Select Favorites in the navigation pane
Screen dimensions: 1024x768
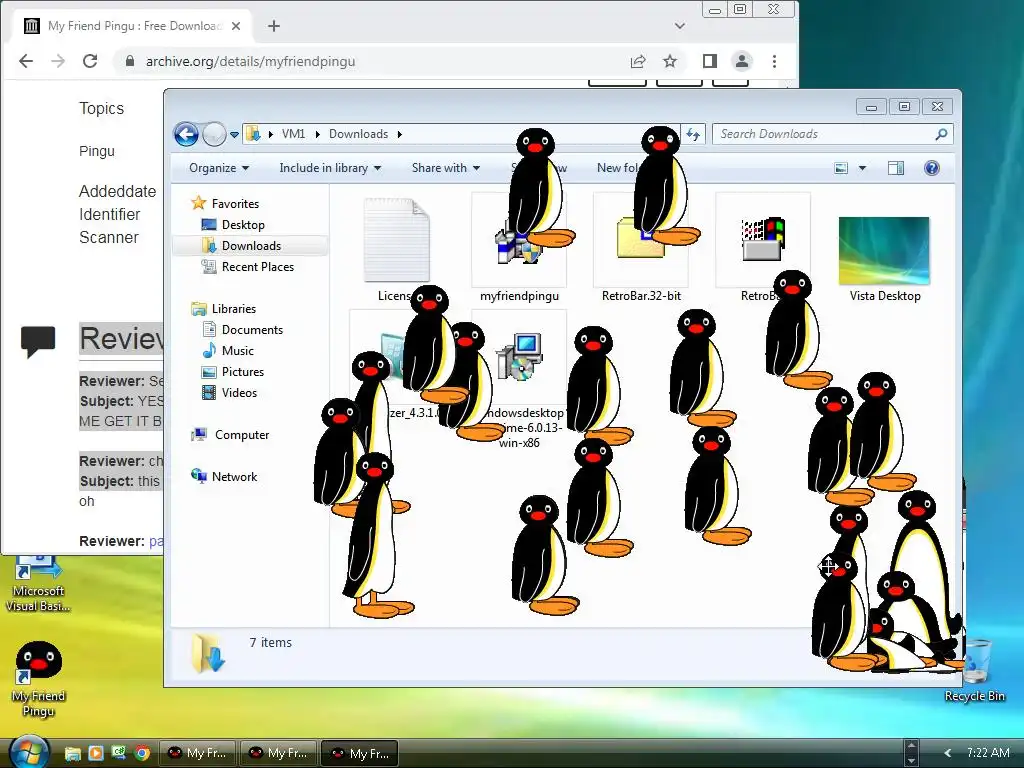pyautogui.click(x=225, y=204)
